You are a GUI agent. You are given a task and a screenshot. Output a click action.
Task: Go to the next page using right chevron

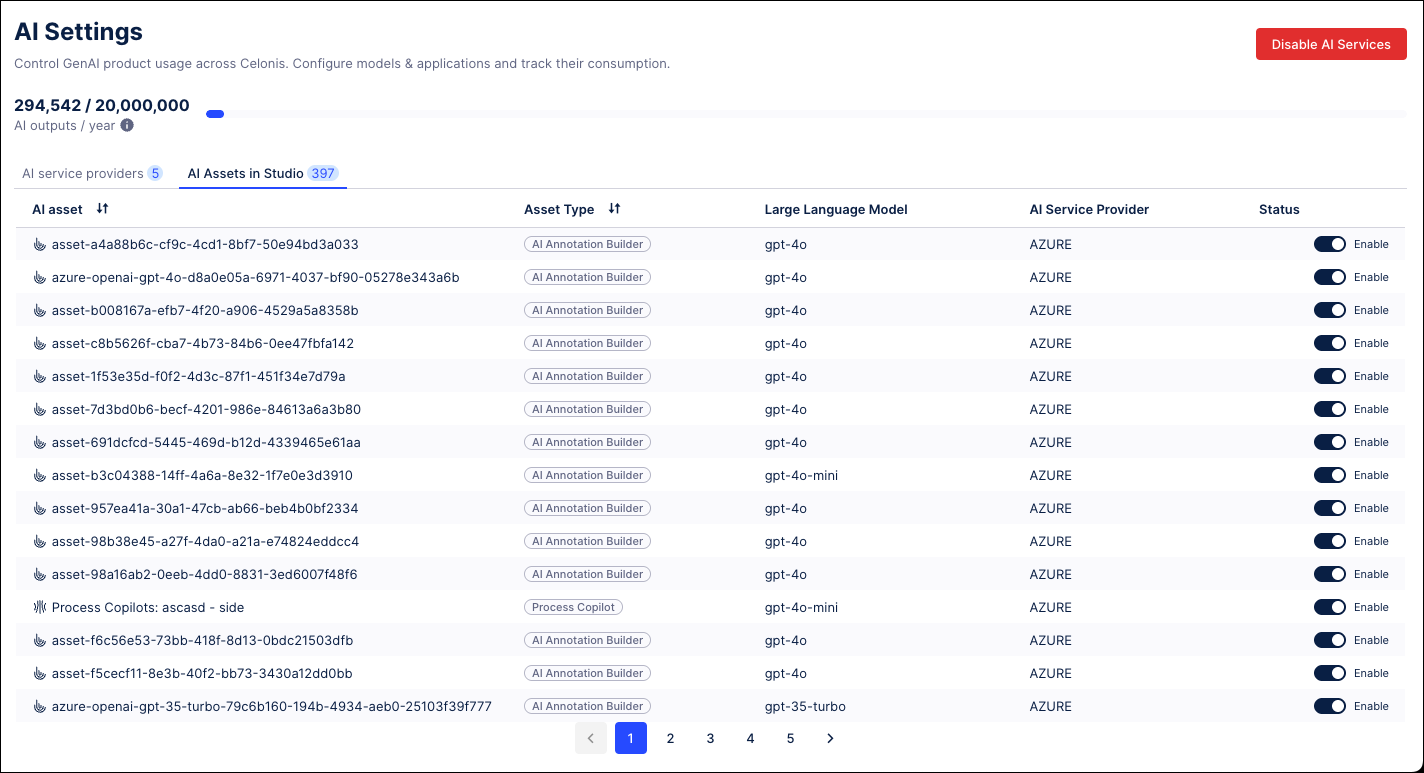pyautogui.click(x=830, y=738)
